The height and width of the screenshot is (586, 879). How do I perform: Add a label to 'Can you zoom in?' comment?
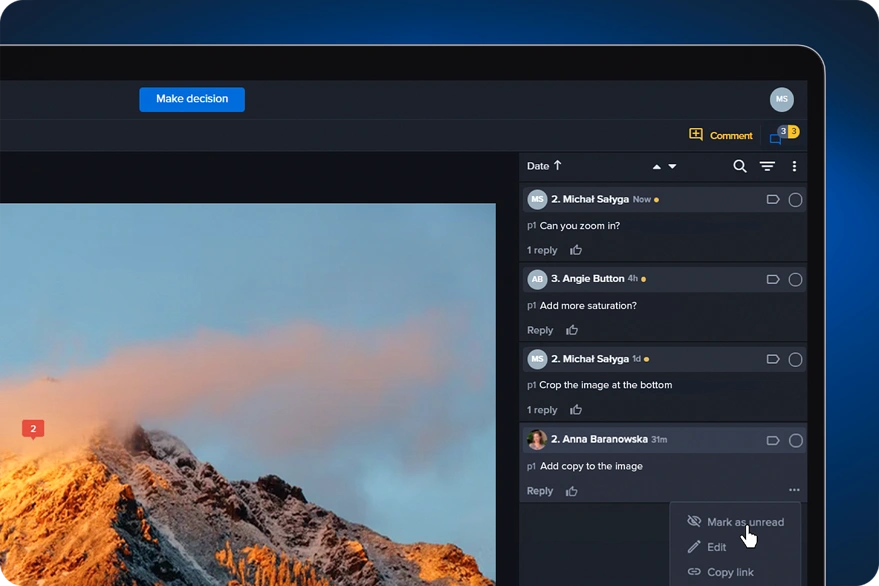(x=773, y=200)
